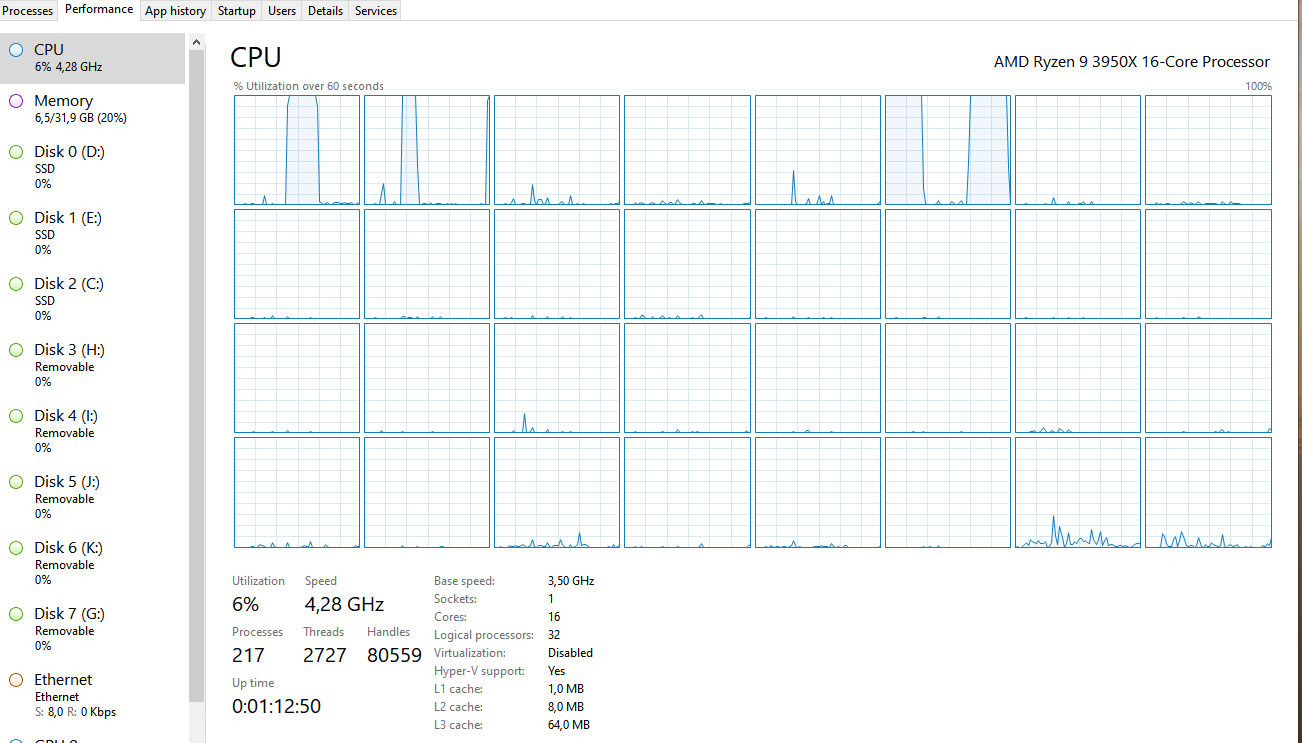Click the L2 cache 8,0 MB value
The width and height of the screenshot is (1302, 743).
click(566, 707)
